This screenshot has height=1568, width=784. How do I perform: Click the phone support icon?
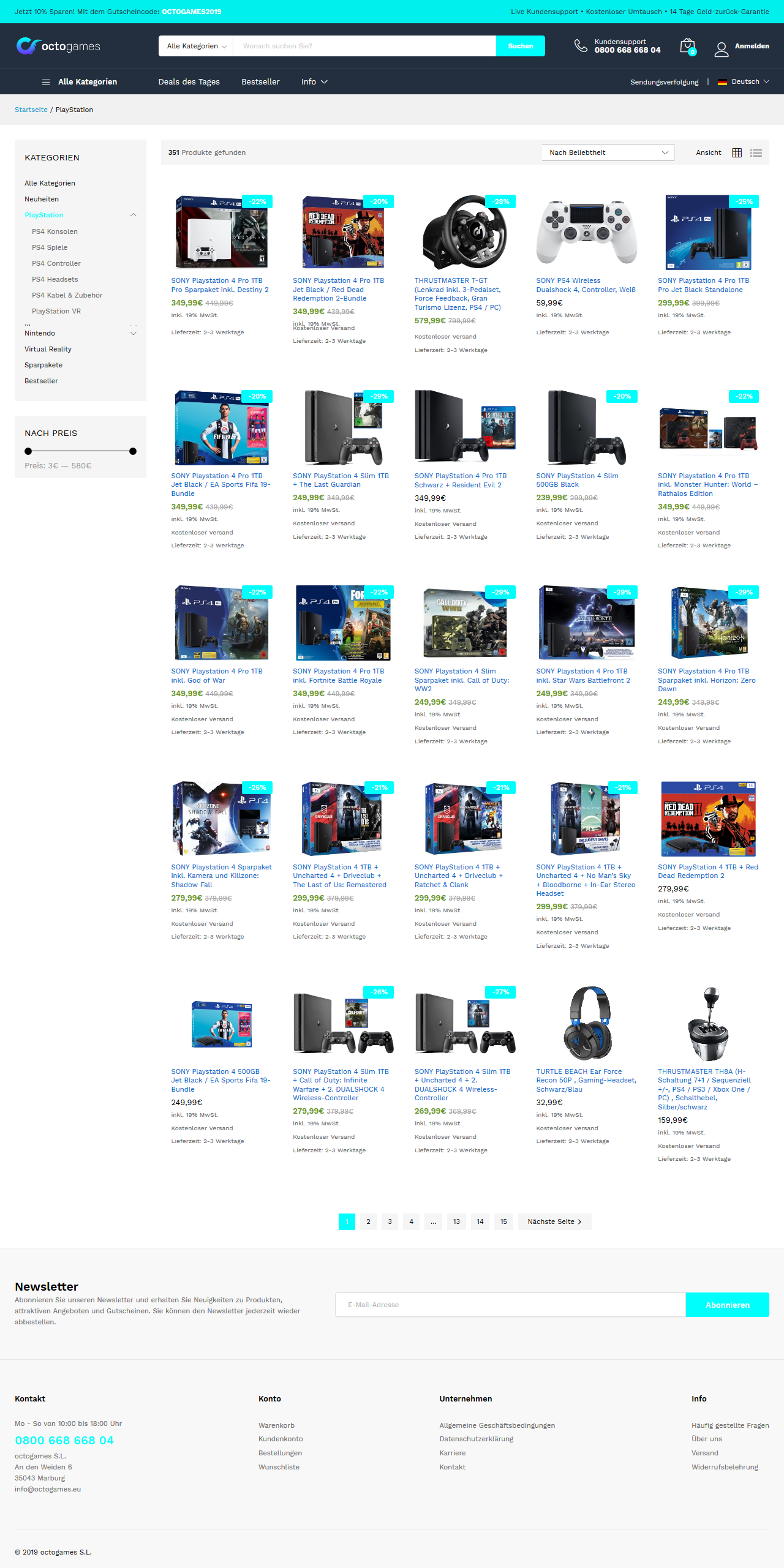coord(580,46)
